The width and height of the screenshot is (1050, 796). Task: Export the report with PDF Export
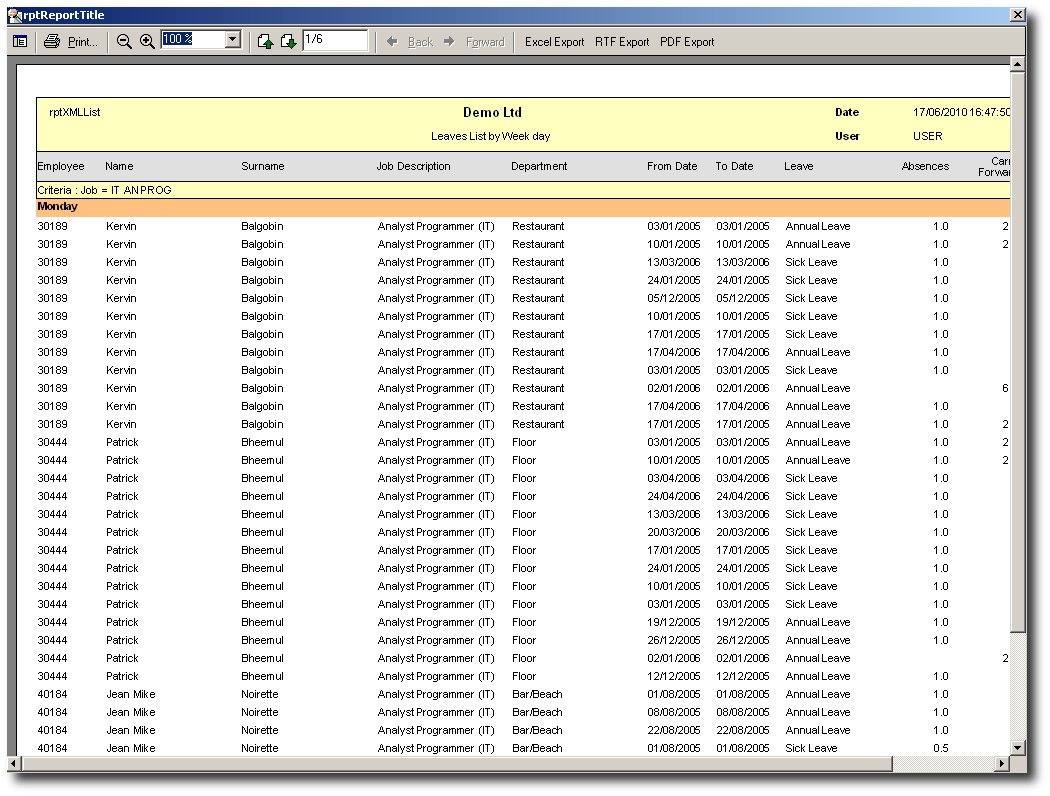[x=687, y=42]
